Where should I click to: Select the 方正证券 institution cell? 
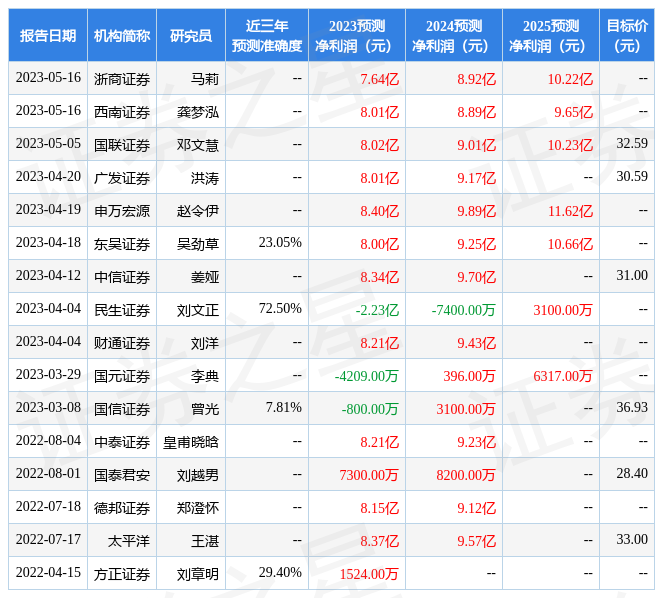tap(122, 574)
